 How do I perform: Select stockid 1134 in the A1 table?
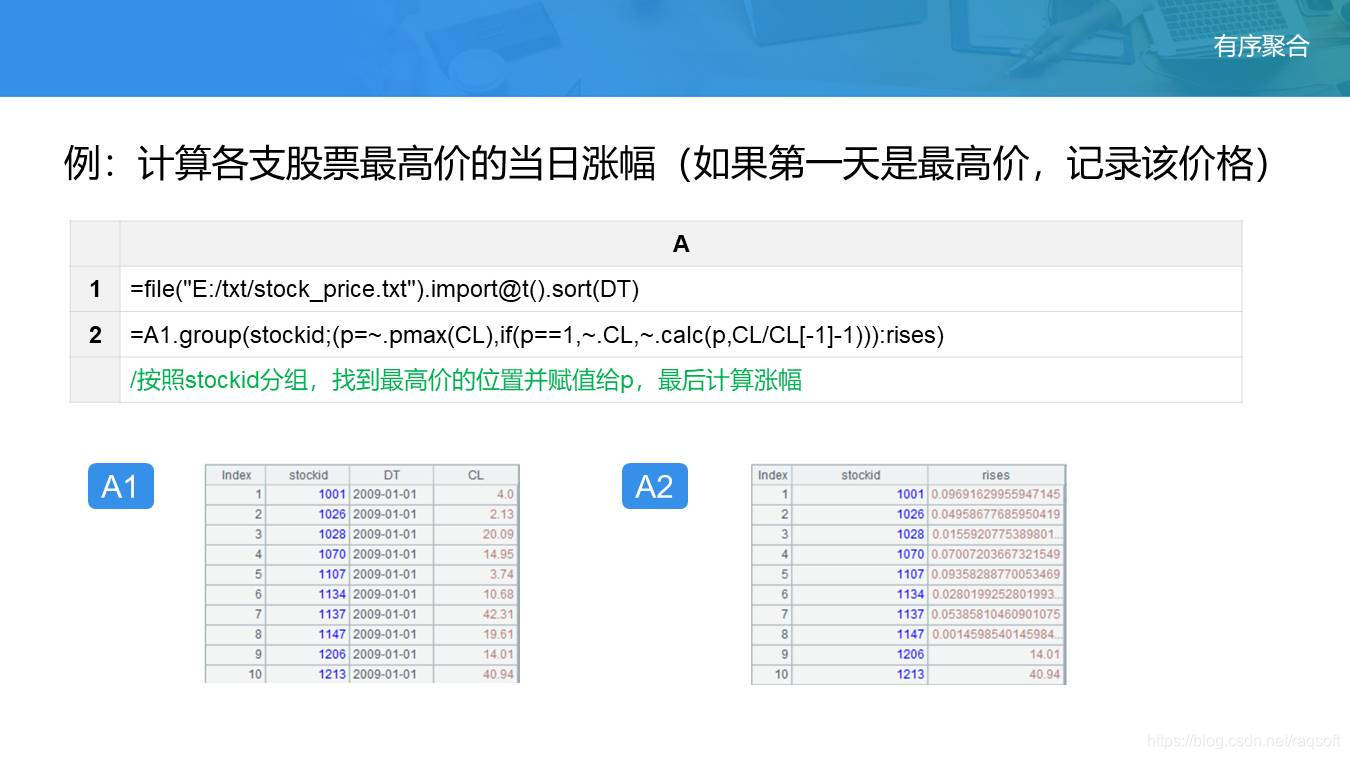(x=332, y=594)
